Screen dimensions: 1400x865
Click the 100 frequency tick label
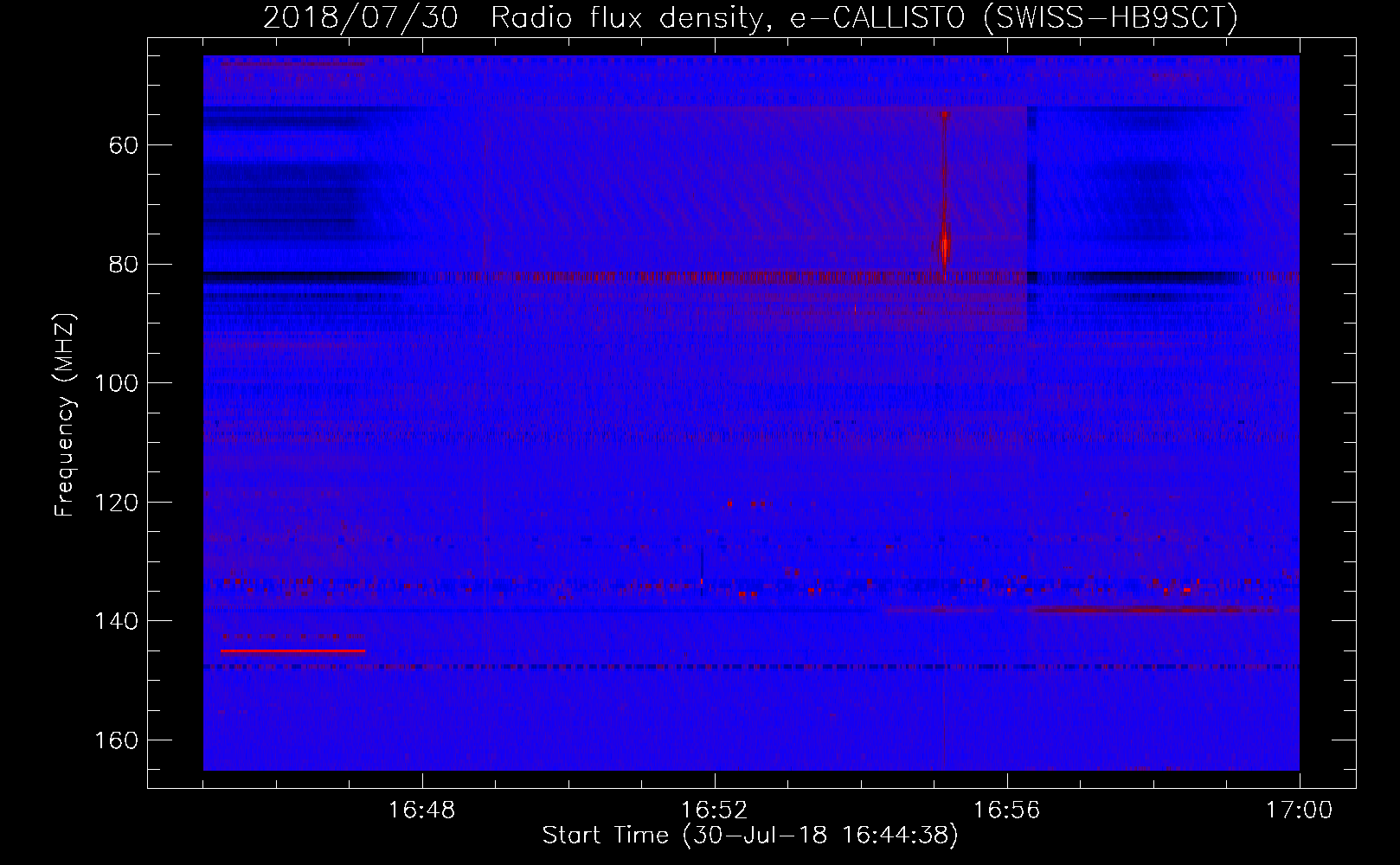click(116, 383)
